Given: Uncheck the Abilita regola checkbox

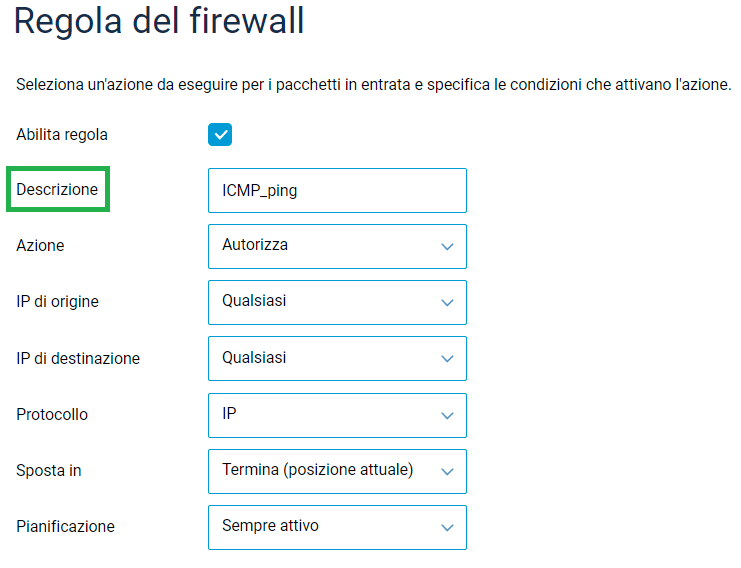Looking at the screenshot, I should [x=220, y=134].
